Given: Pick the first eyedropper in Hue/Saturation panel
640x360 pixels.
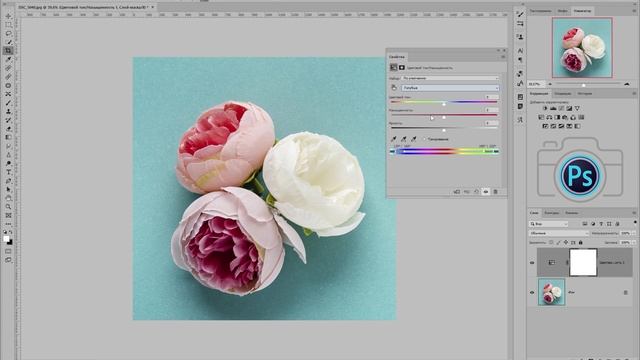Looking at the screenshot, I should (x=393, y=139).
